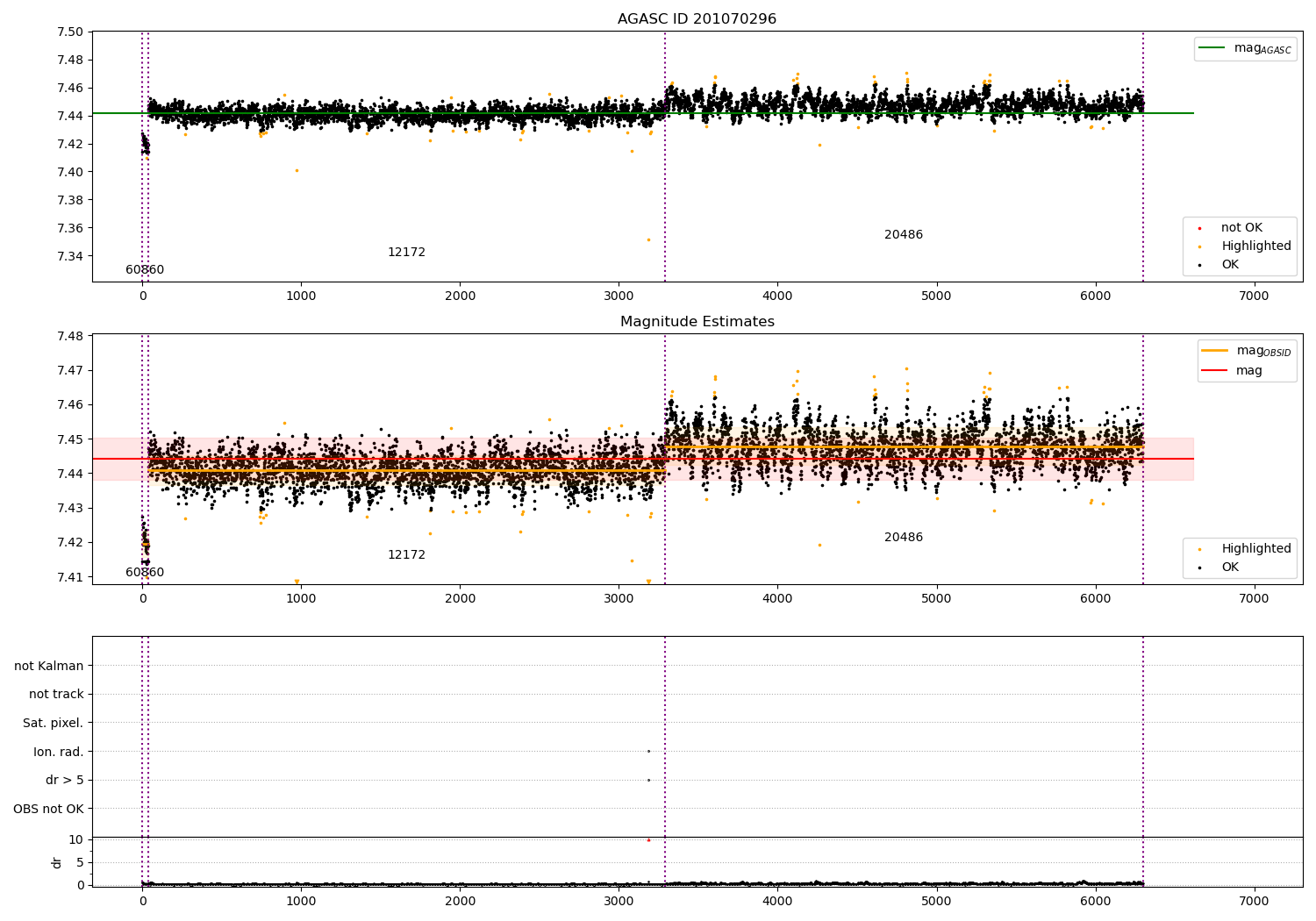Screen dimensions: 1316x921
Task: Click the 'Sat. pixel.' axis label
Action: point(54,723)
